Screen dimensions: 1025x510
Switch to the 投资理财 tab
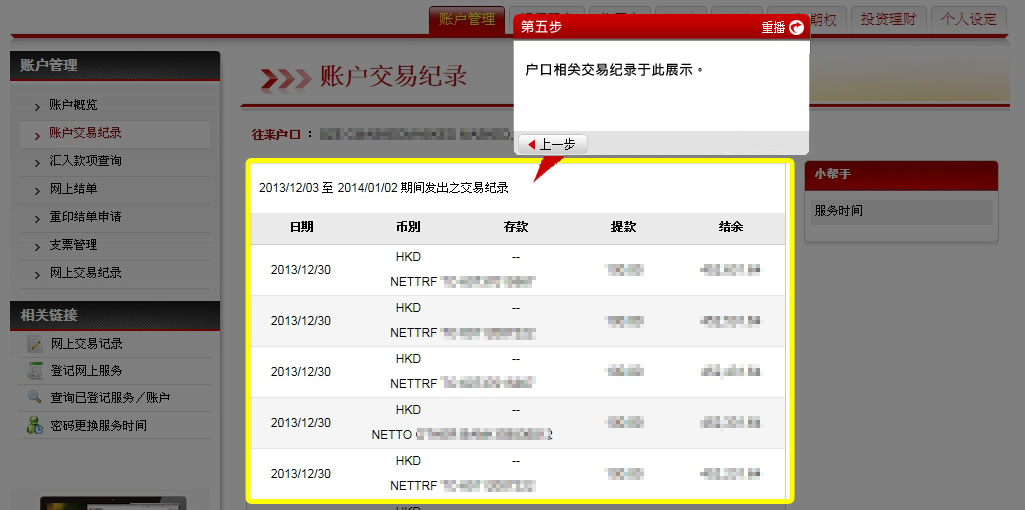[889, 19]
